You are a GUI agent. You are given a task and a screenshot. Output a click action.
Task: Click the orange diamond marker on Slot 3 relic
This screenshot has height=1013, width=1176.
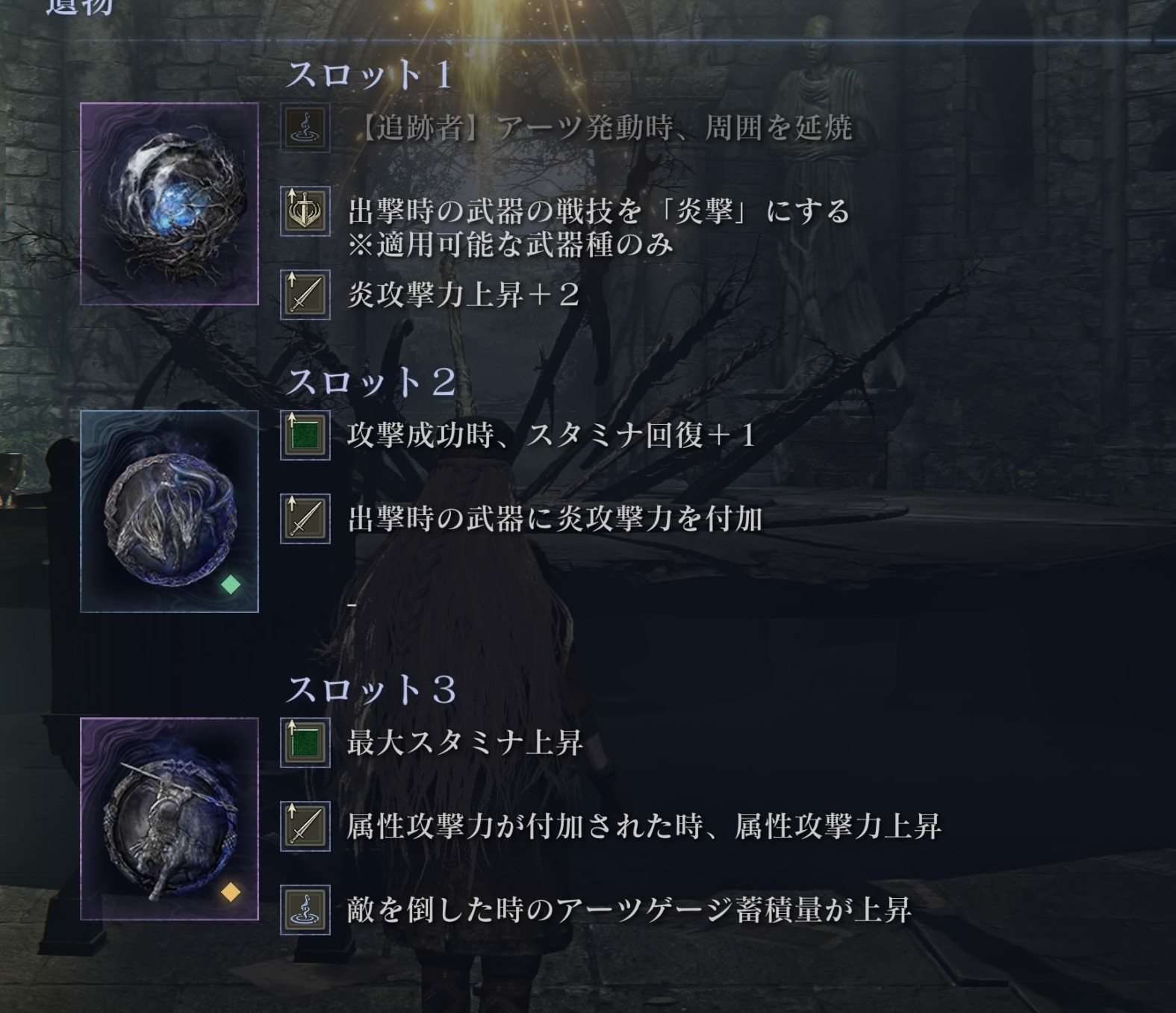[231, 892]
